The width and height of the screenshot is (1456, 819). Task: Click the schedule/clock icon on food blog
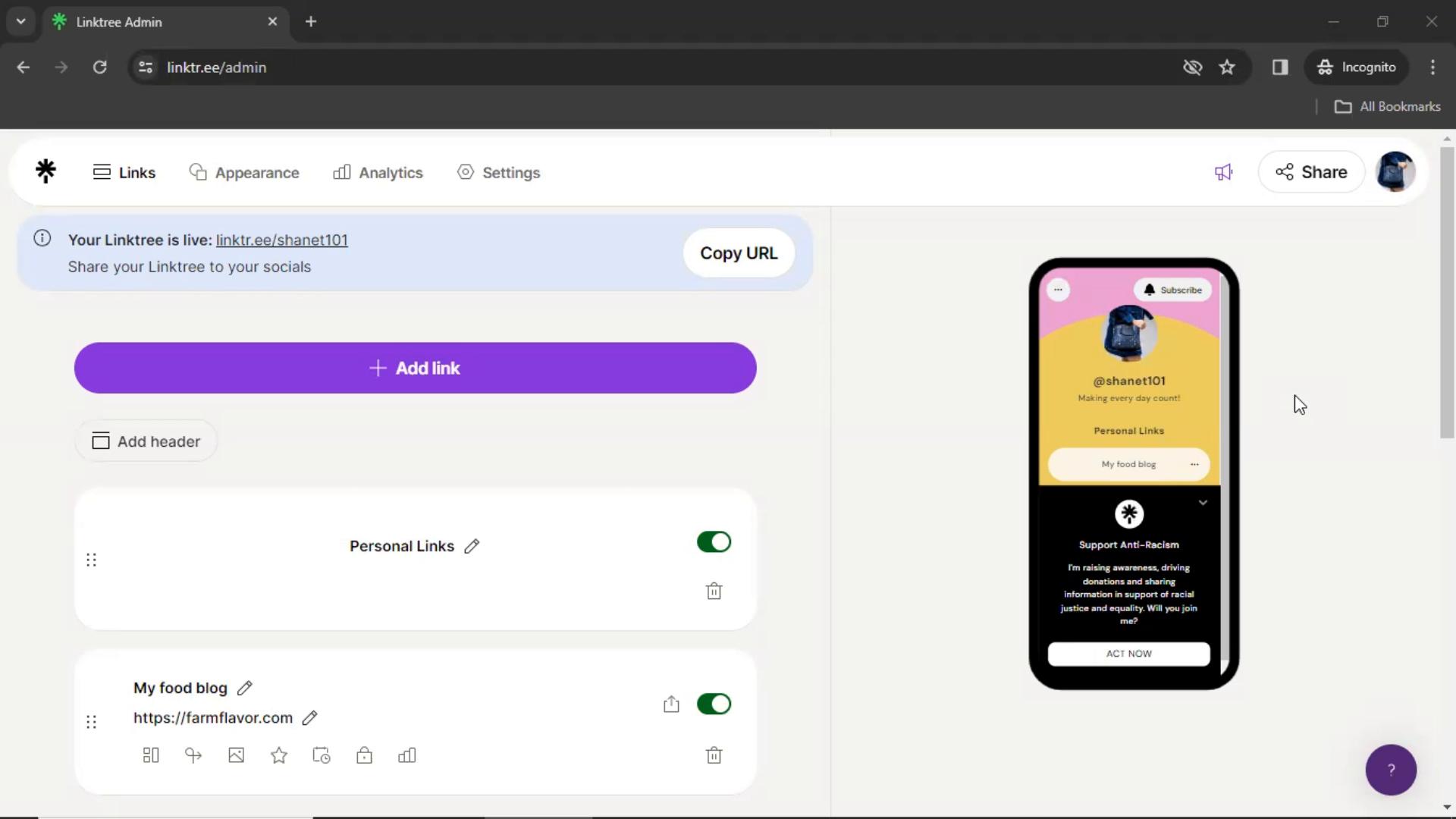[x=321, y=755]
